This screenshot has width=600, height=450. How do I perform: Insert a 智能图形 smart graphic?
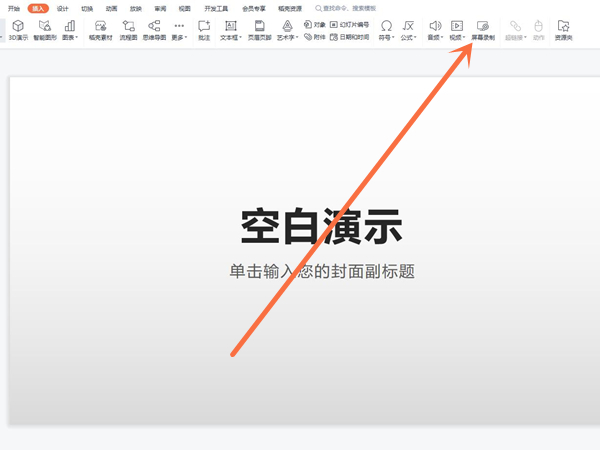tap(44, 29)
